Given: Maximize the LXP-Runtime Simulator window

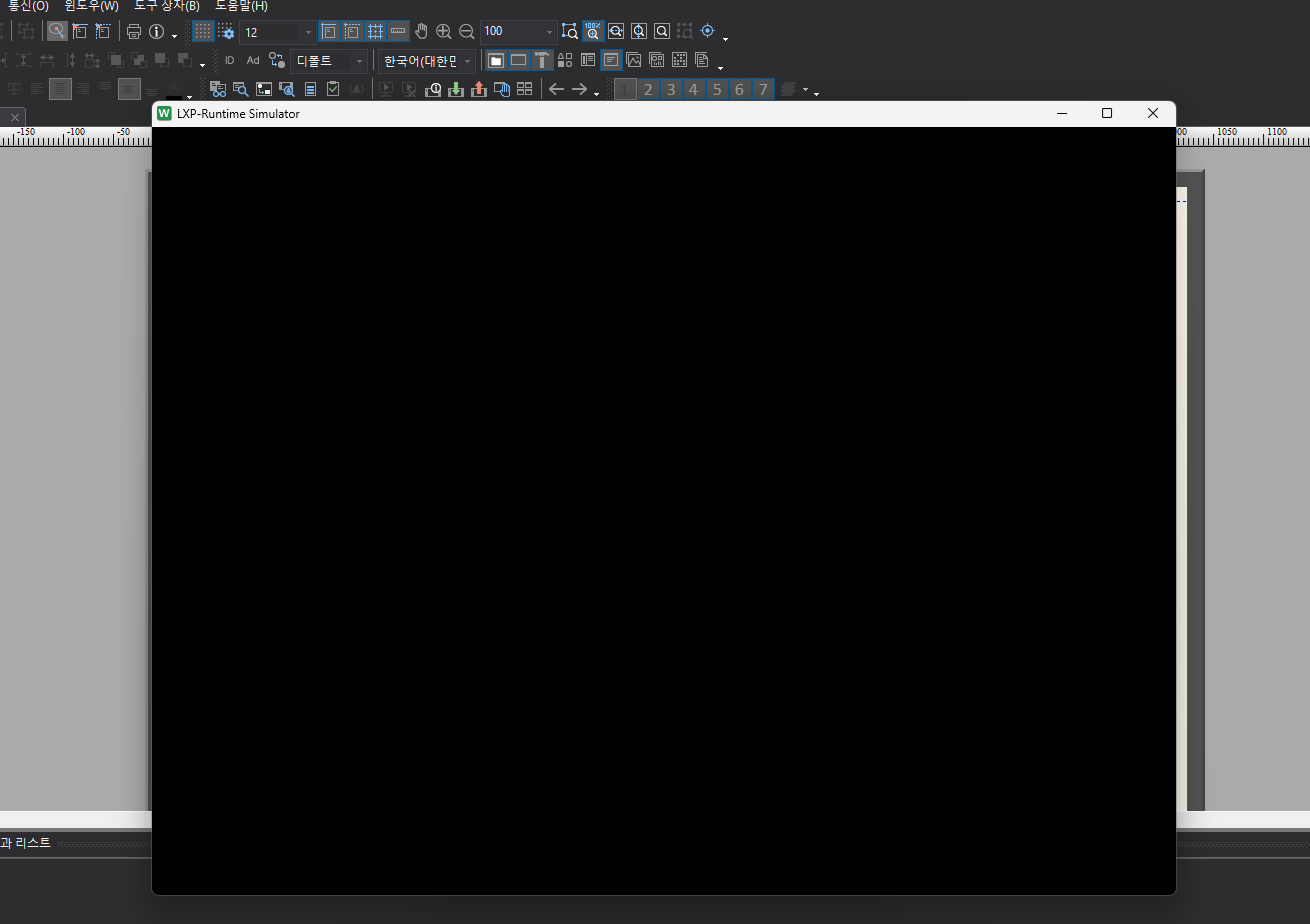Looking at the screenshot, I should pyautogui.click(x=1107, y=113).
